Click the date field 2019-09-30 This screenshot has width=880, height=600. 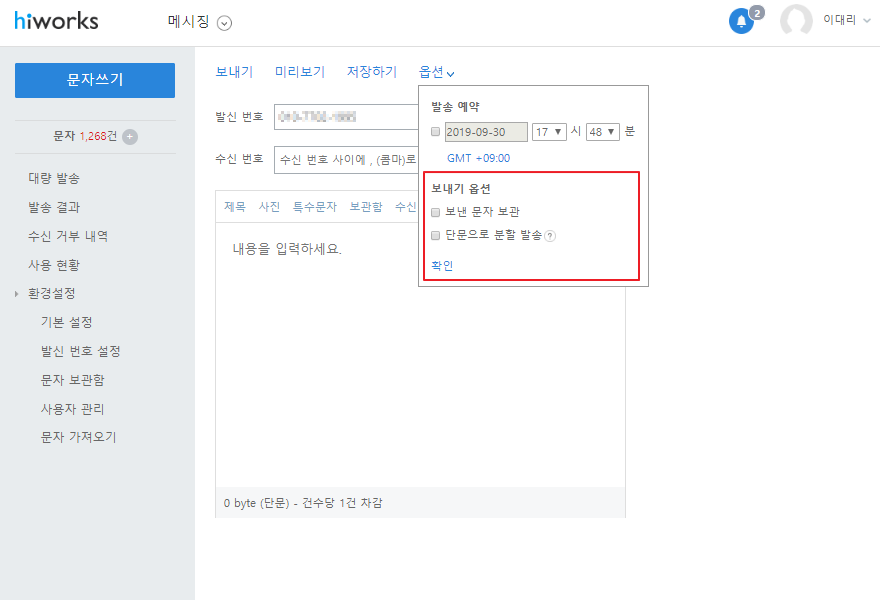[x=486, y=132]
